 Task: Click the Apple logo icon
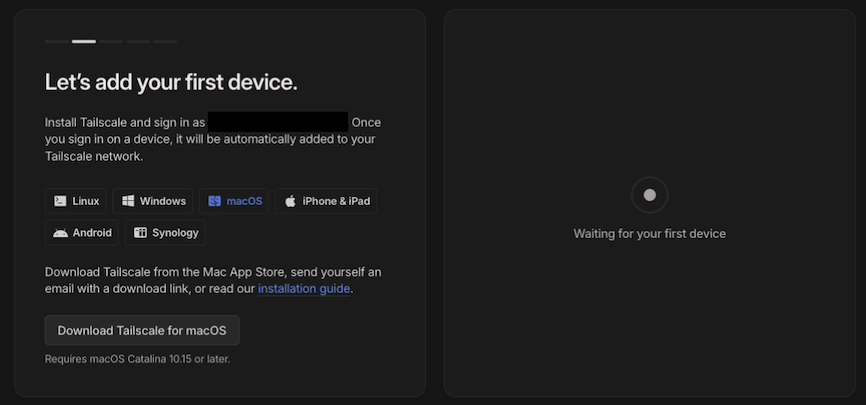(x=290, y=201)
